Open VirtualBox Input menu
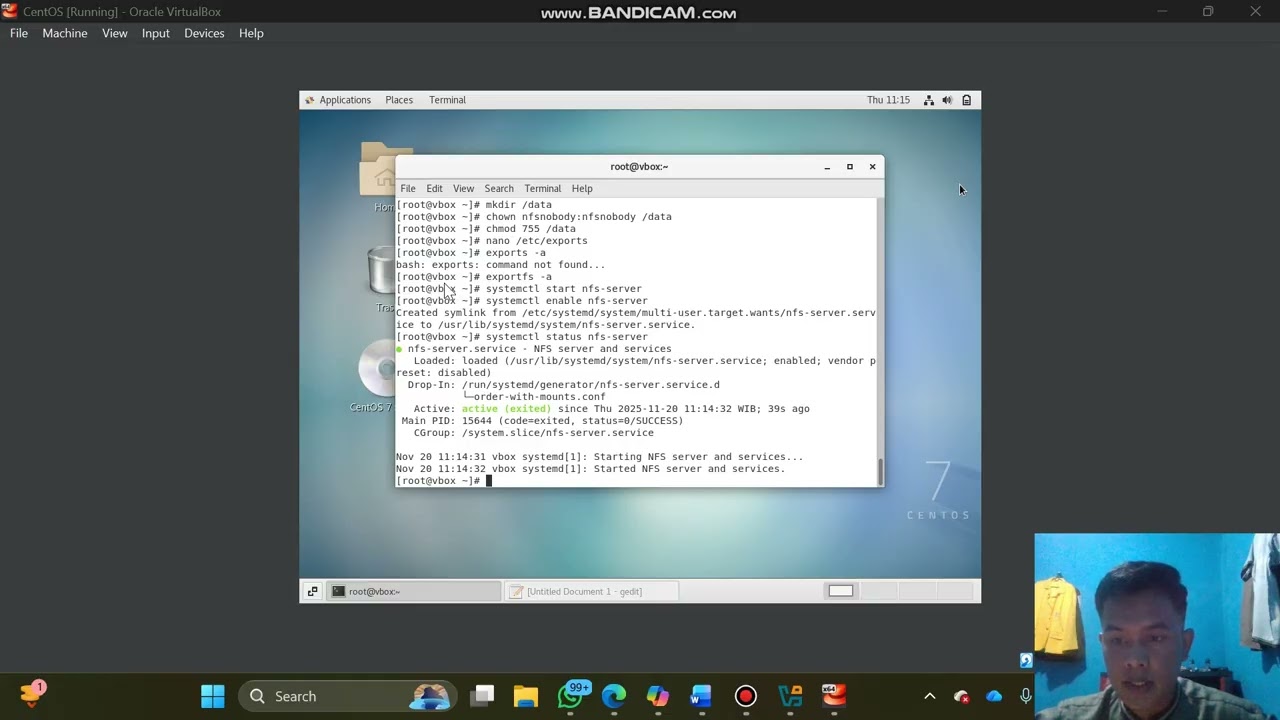 [x=156, y=33]
